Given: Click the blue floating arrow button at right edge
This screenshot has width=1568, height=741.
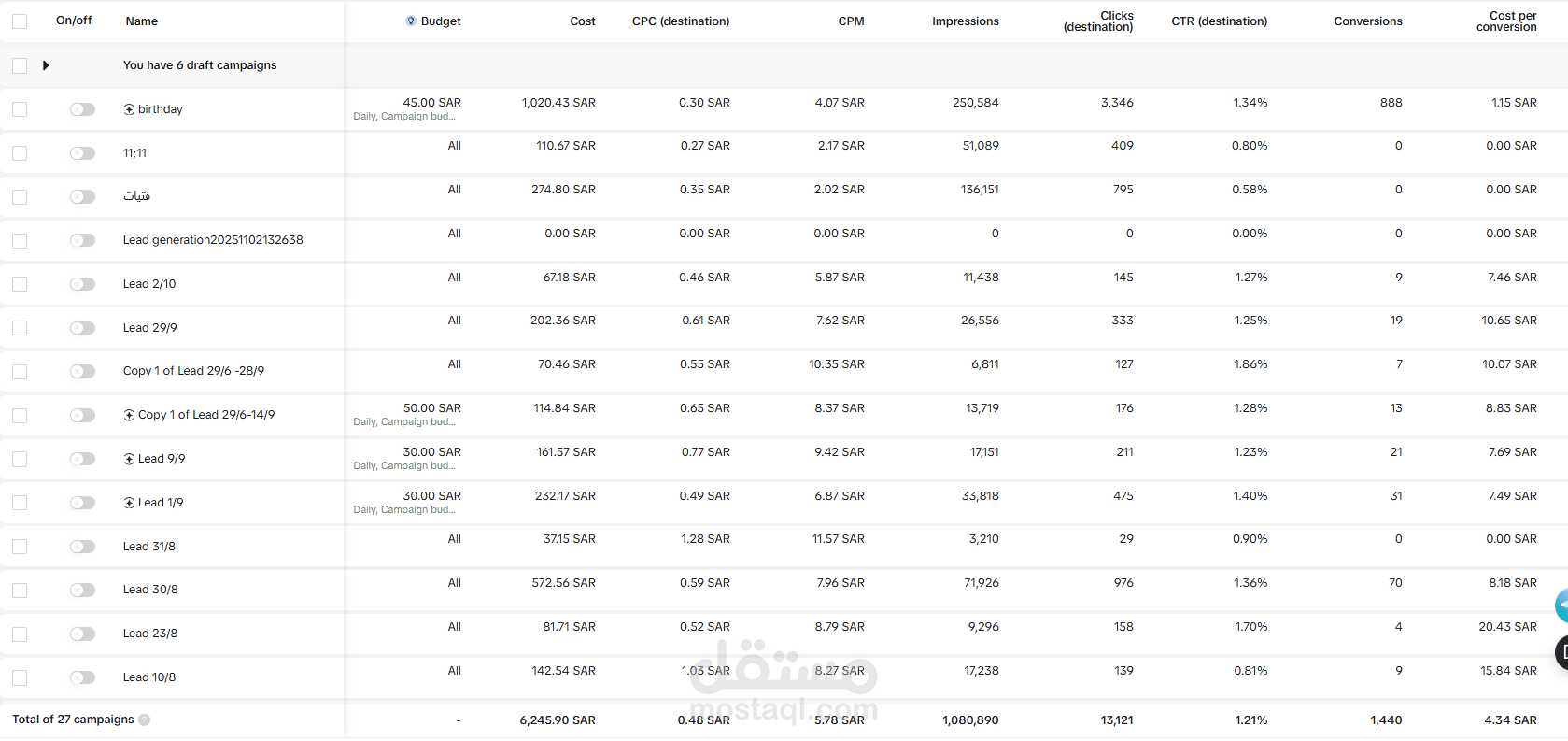Looking at the screenshot, I should 1561,606.
